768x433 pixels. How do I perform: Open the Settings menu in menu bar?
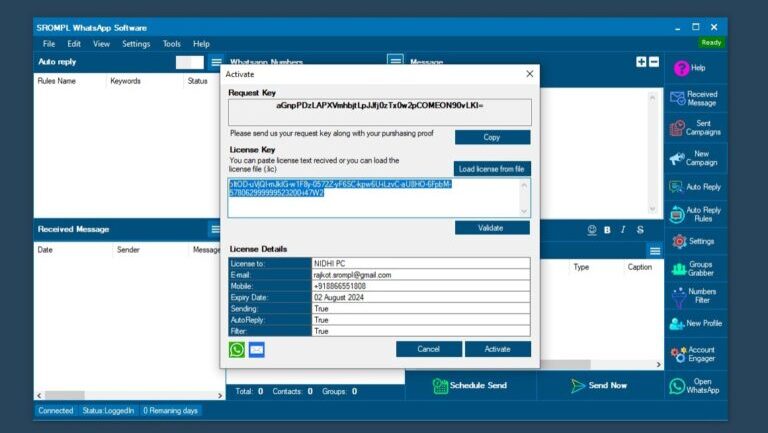[136, 44]
